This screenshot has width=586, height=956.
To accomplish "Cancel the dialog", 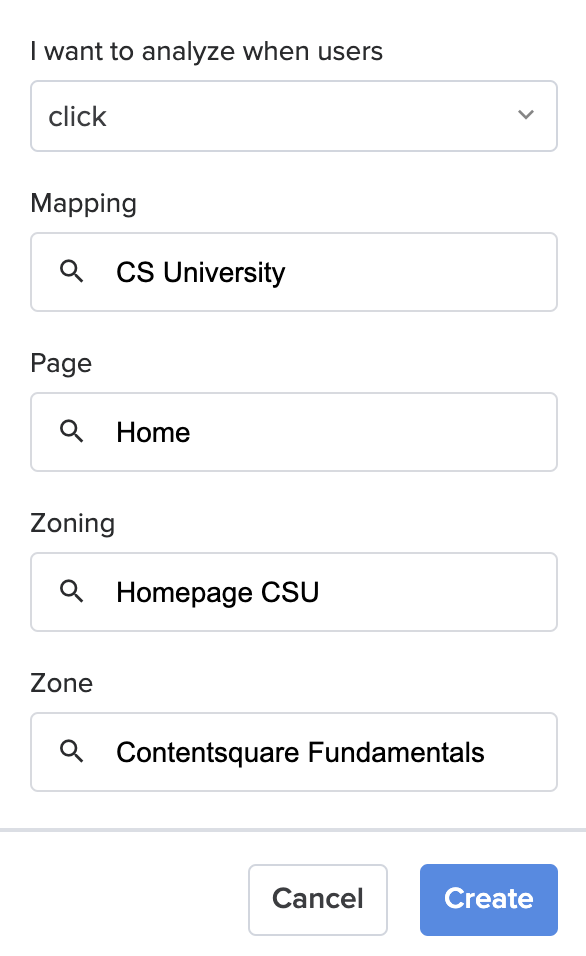I will point(318,899).
